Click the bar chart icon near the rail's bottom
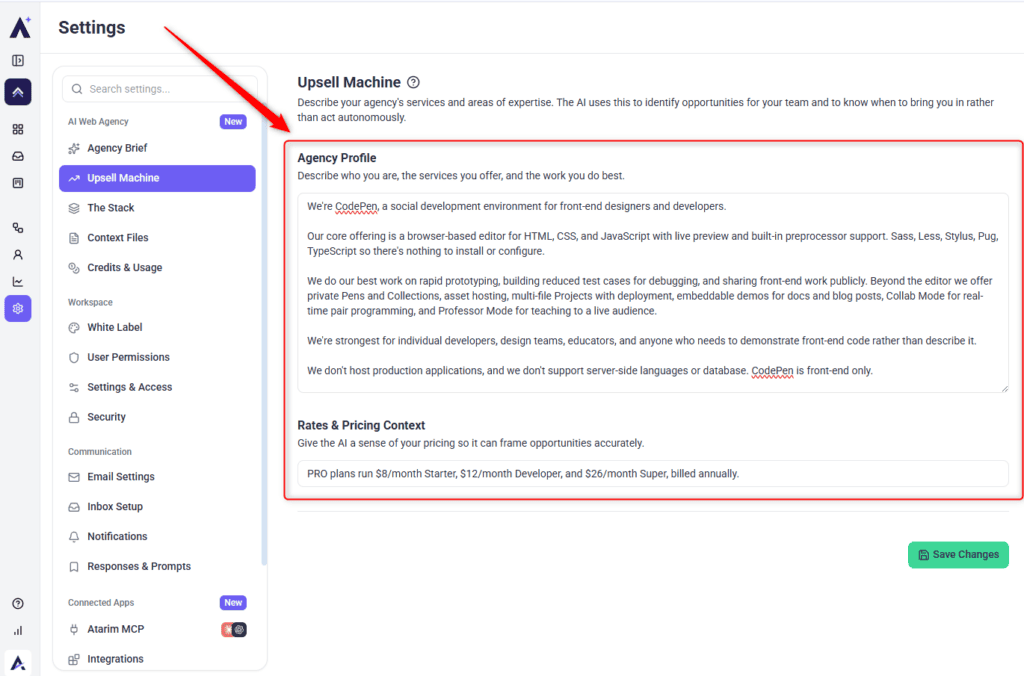 tap(18, 630)
